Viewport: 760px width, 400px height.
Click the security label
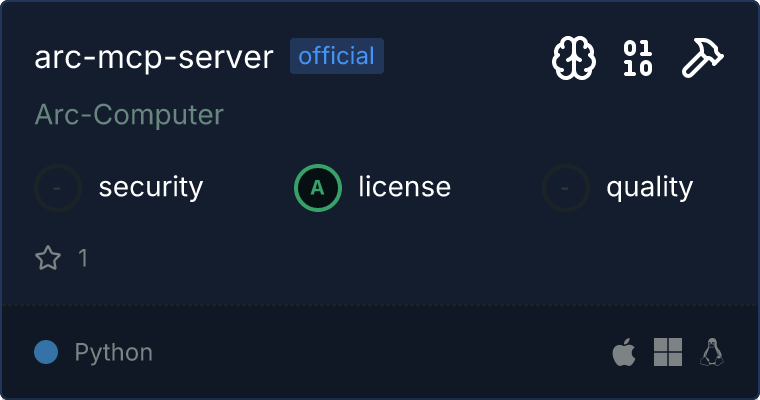pyautogui.click(x=151, y=188)
